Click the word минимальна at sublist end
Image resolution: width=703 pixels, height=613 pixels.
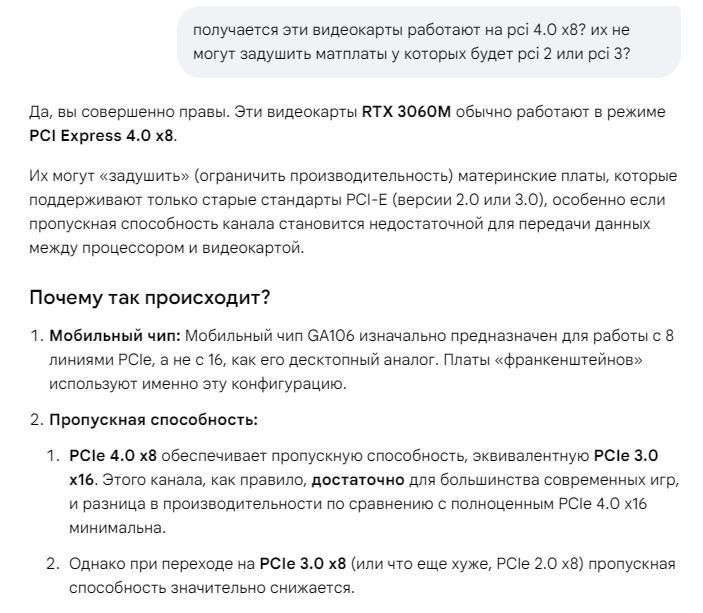[x=115, y=528]
